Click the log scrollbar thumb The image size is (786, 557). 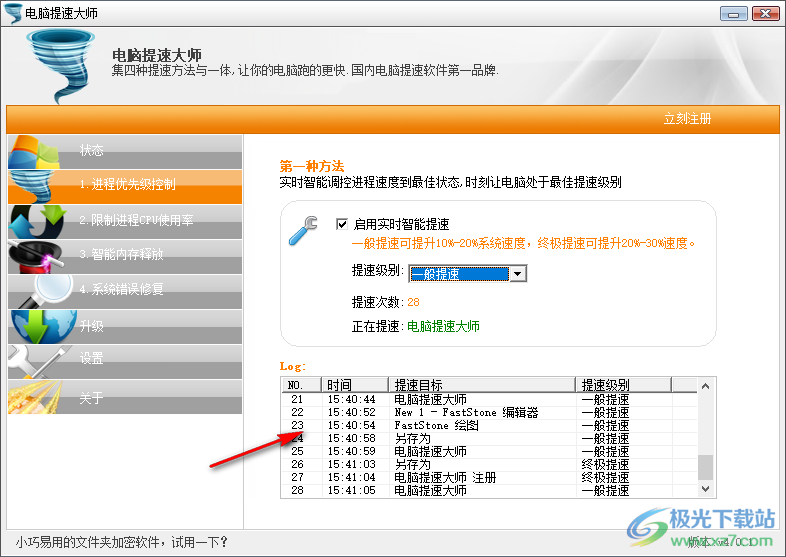[705, 467]
